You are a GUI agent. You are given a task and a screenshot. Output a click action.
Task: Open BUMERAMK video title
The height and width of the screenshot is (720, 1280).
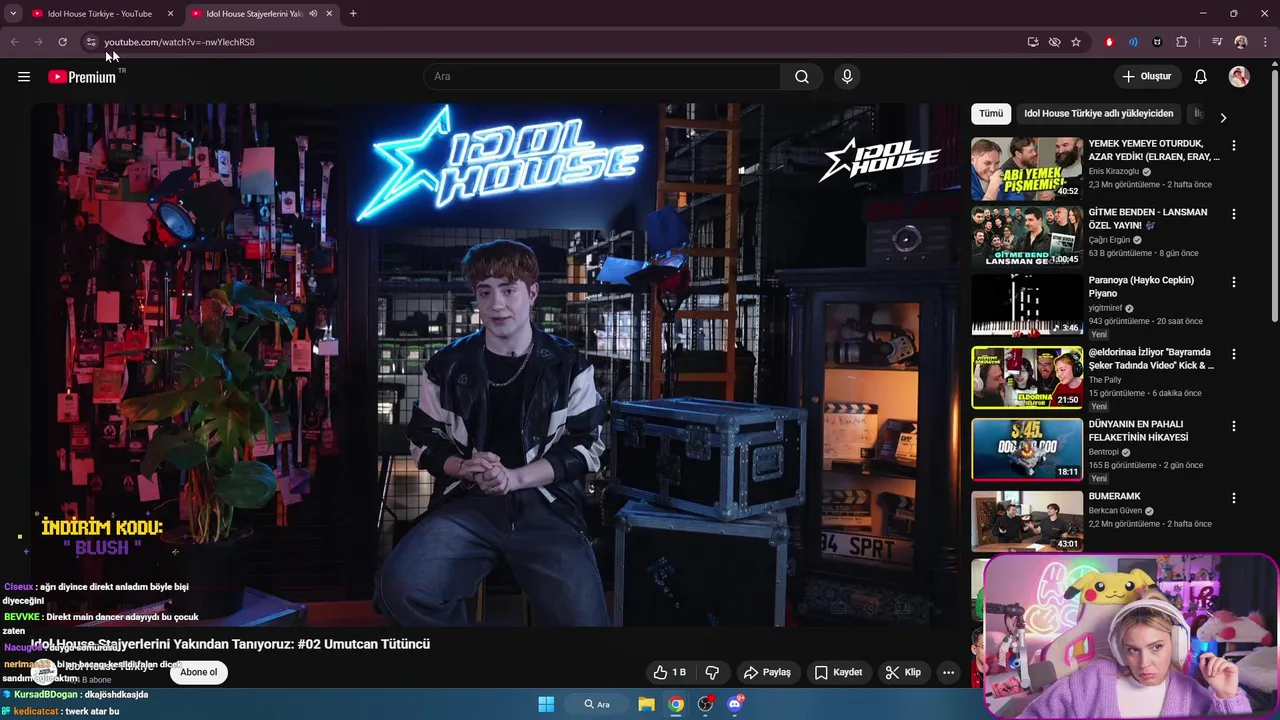(x=1114, y=497)
